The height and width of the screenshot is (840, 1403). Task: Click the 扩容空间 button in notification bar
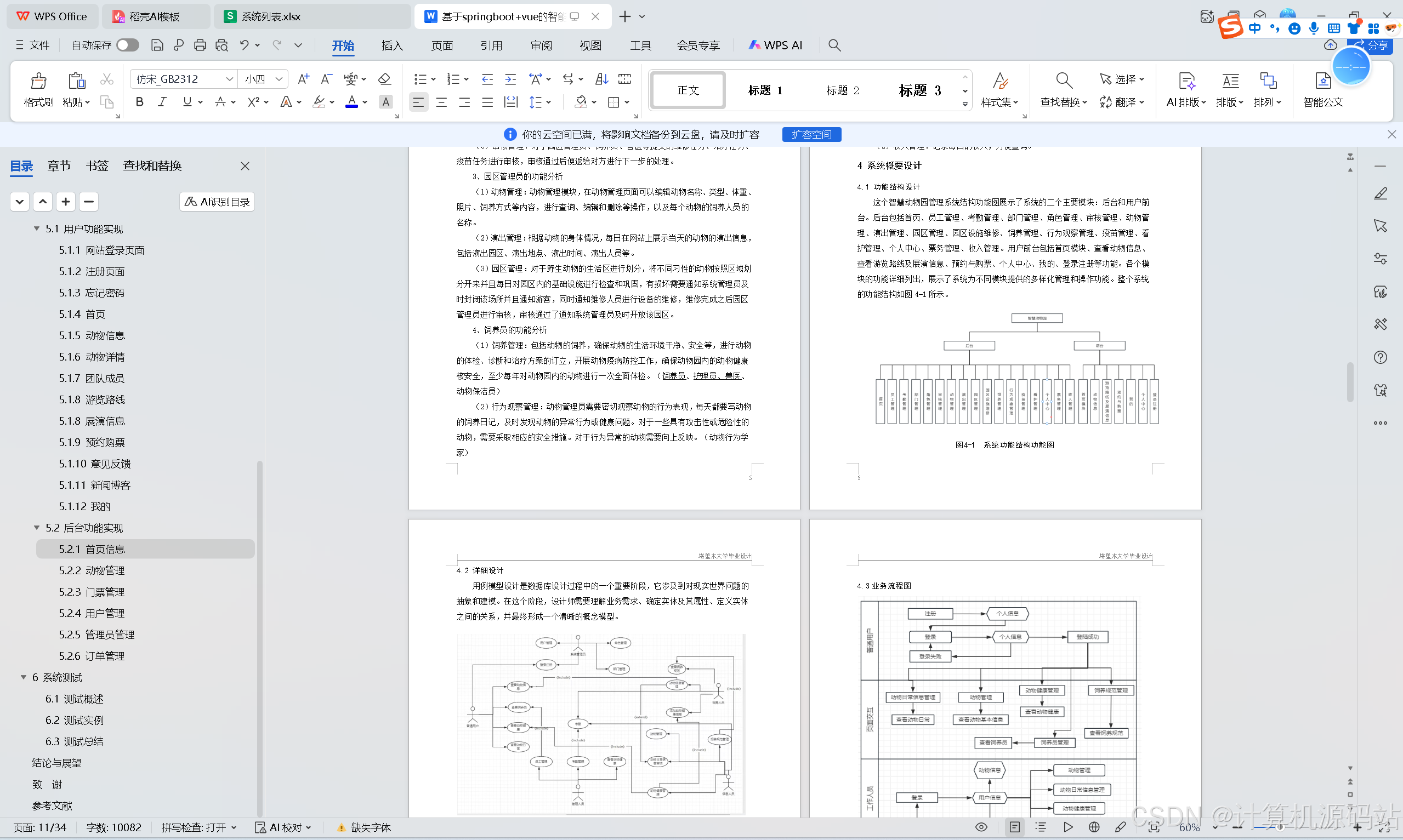(x=811, y=134)
